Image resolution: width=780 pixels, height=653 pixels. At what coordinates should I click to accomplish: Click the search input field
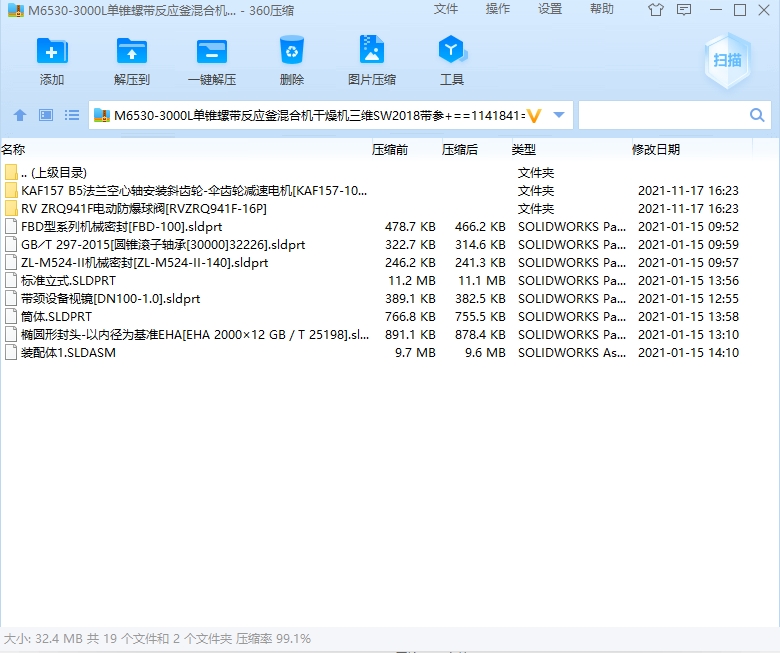pos(664,115)
